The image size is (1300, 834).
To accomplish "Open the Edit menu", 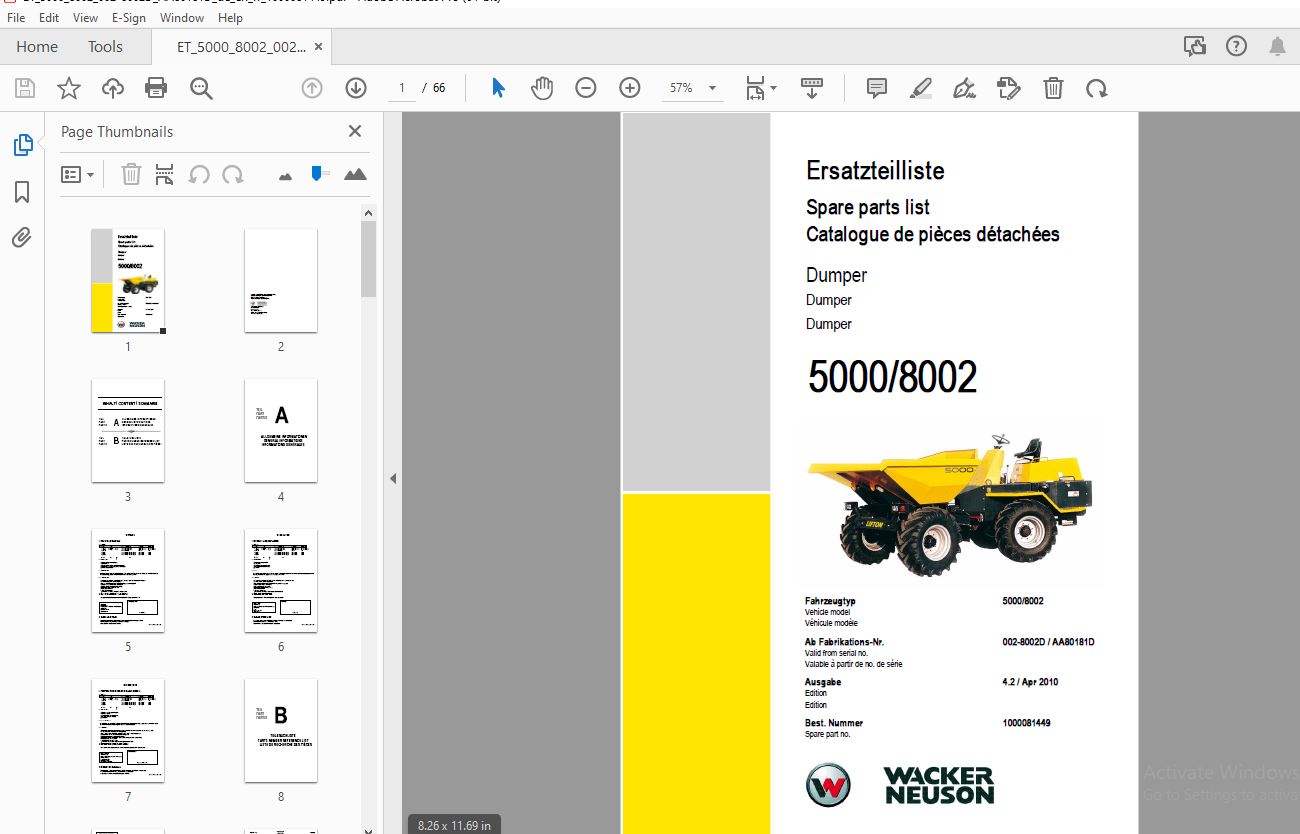I will 49,18.
